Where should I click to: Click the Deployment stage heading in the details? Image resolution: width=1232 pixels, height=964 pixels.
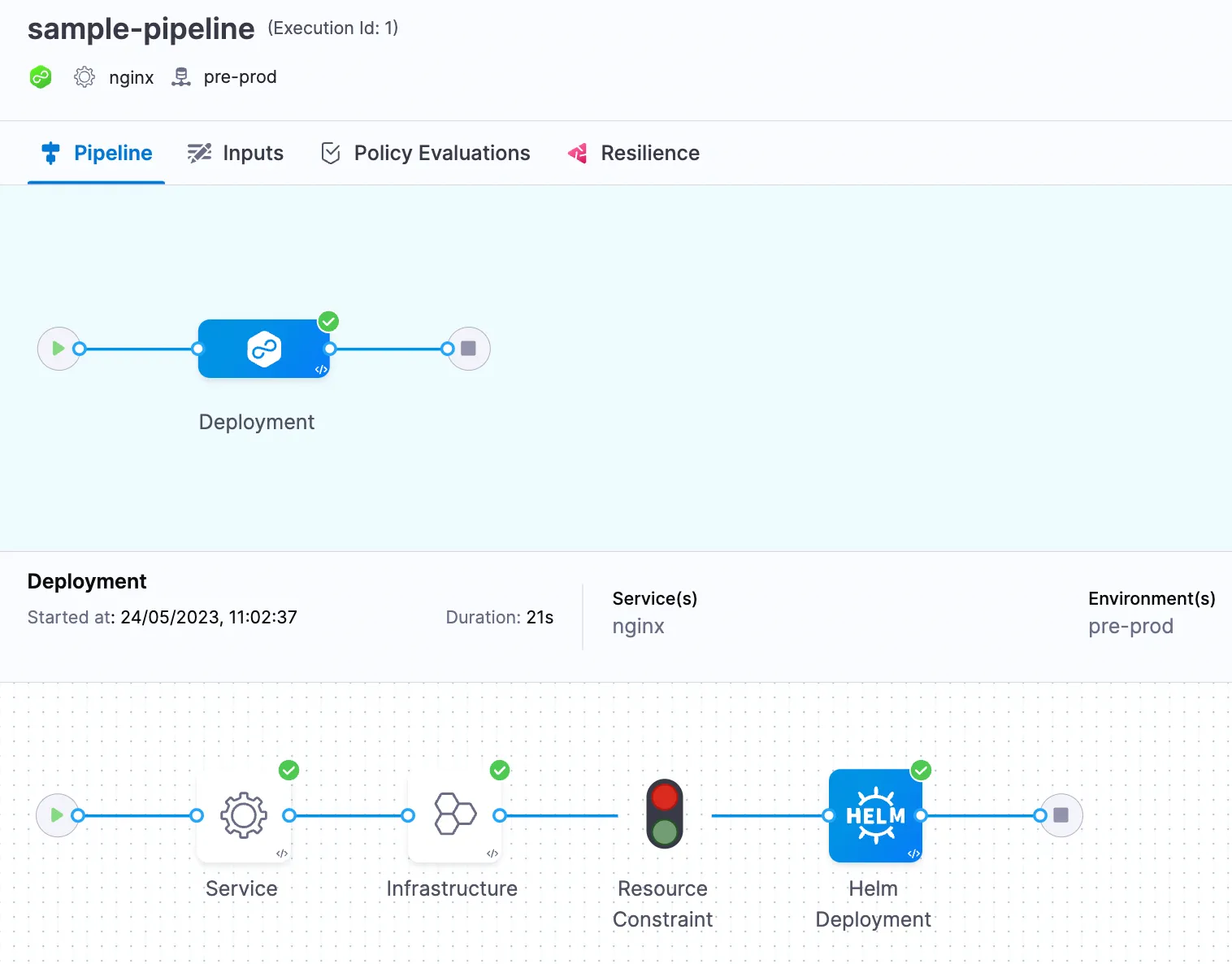(x=87, y=581)
